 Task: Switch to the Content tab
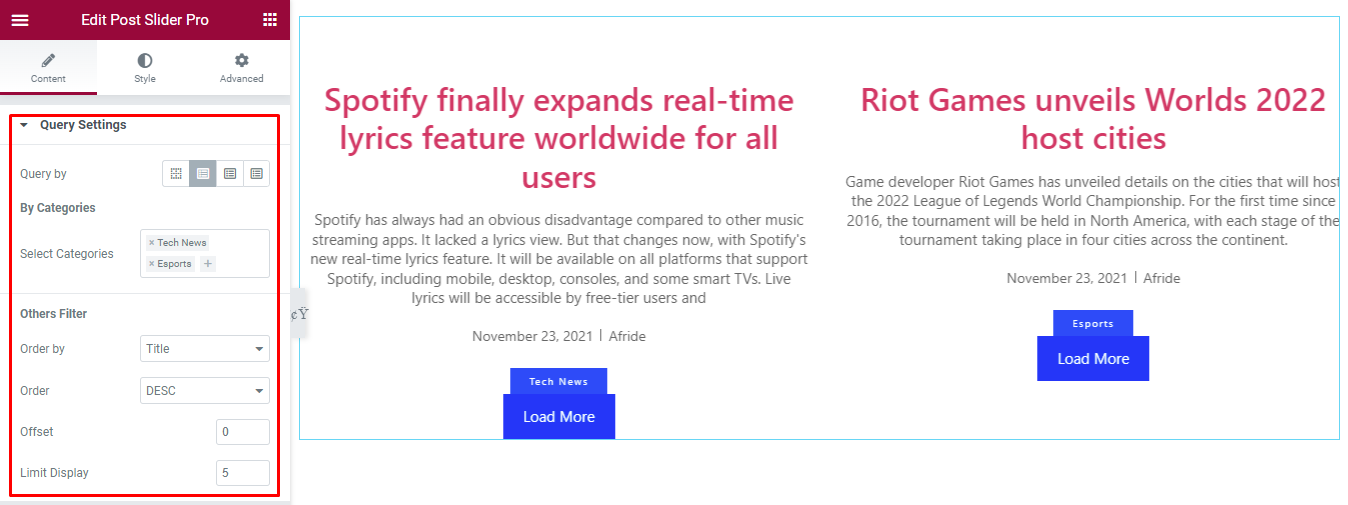click(48, 68)
